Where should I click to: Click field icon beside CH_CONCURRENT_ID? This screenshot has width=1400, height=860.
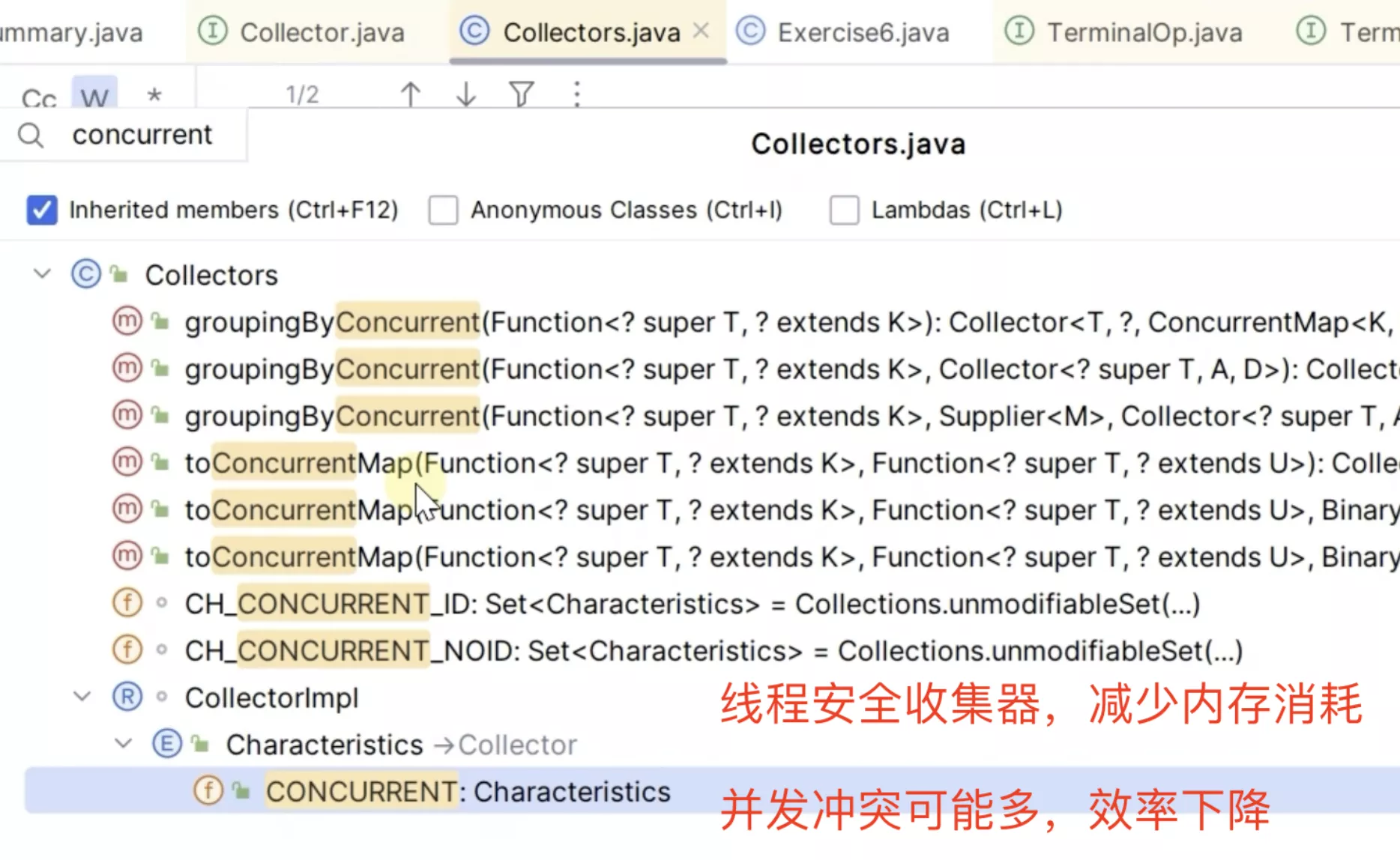(x=127, y=602)
